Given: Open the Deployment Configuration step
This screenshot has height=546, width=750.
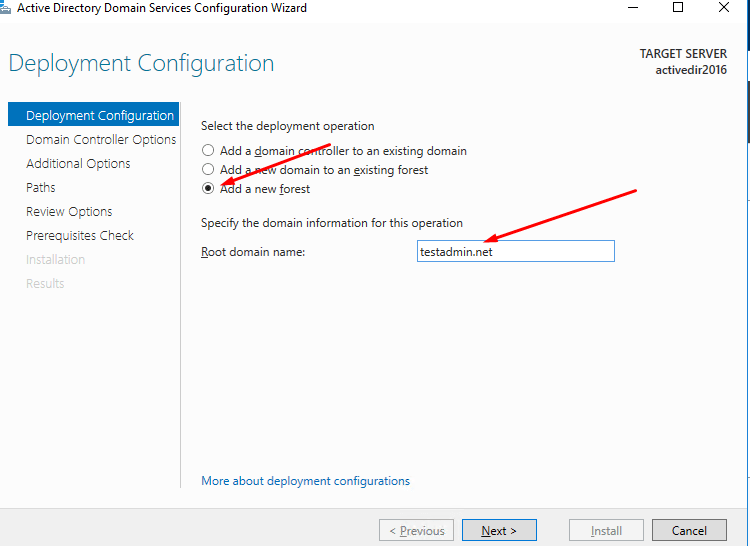Looking at the screenshot, I should 99,116.
